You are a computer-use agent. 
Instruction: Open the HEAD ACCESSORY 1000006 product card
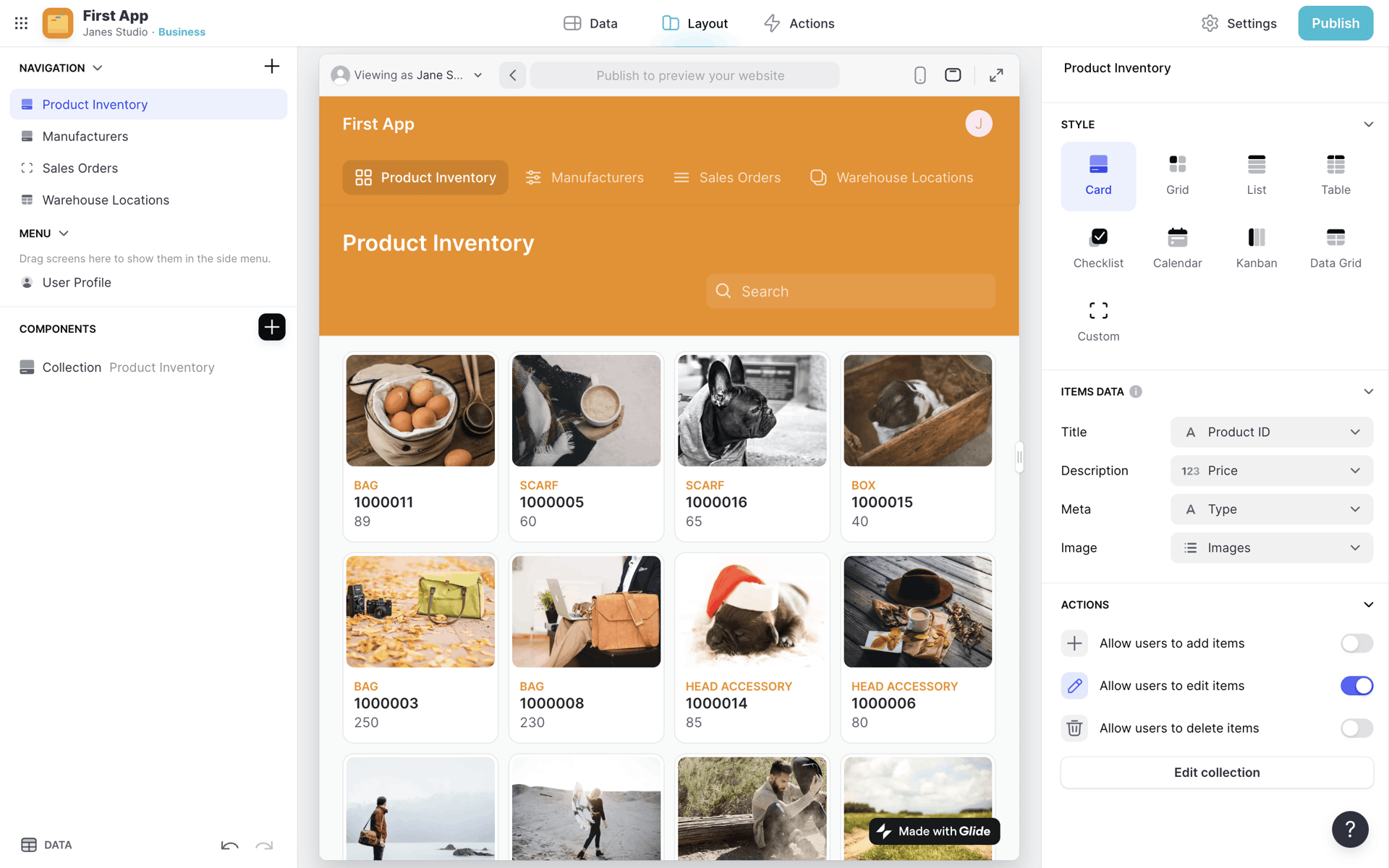coord(917,647)
